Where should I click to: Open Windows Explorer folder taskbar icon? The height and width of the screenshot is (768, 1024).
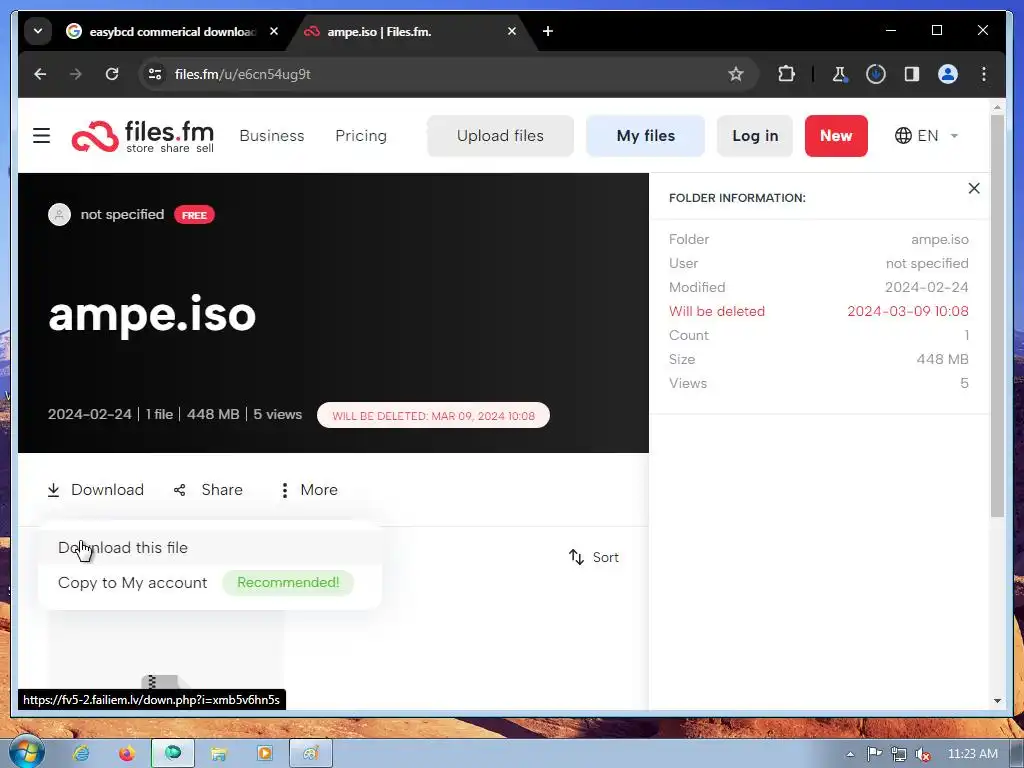click(x=218, y=753)
